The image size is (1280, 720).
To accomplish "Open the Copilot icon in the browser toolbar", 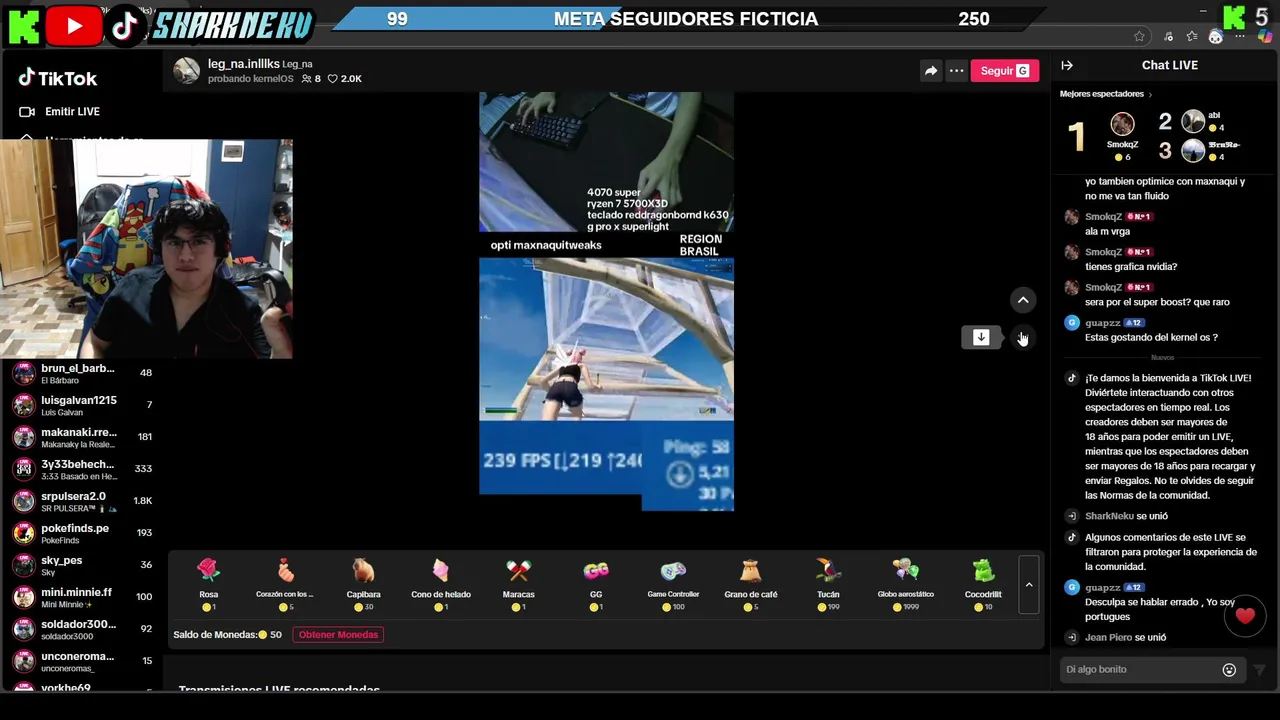I will (1266, 36).
